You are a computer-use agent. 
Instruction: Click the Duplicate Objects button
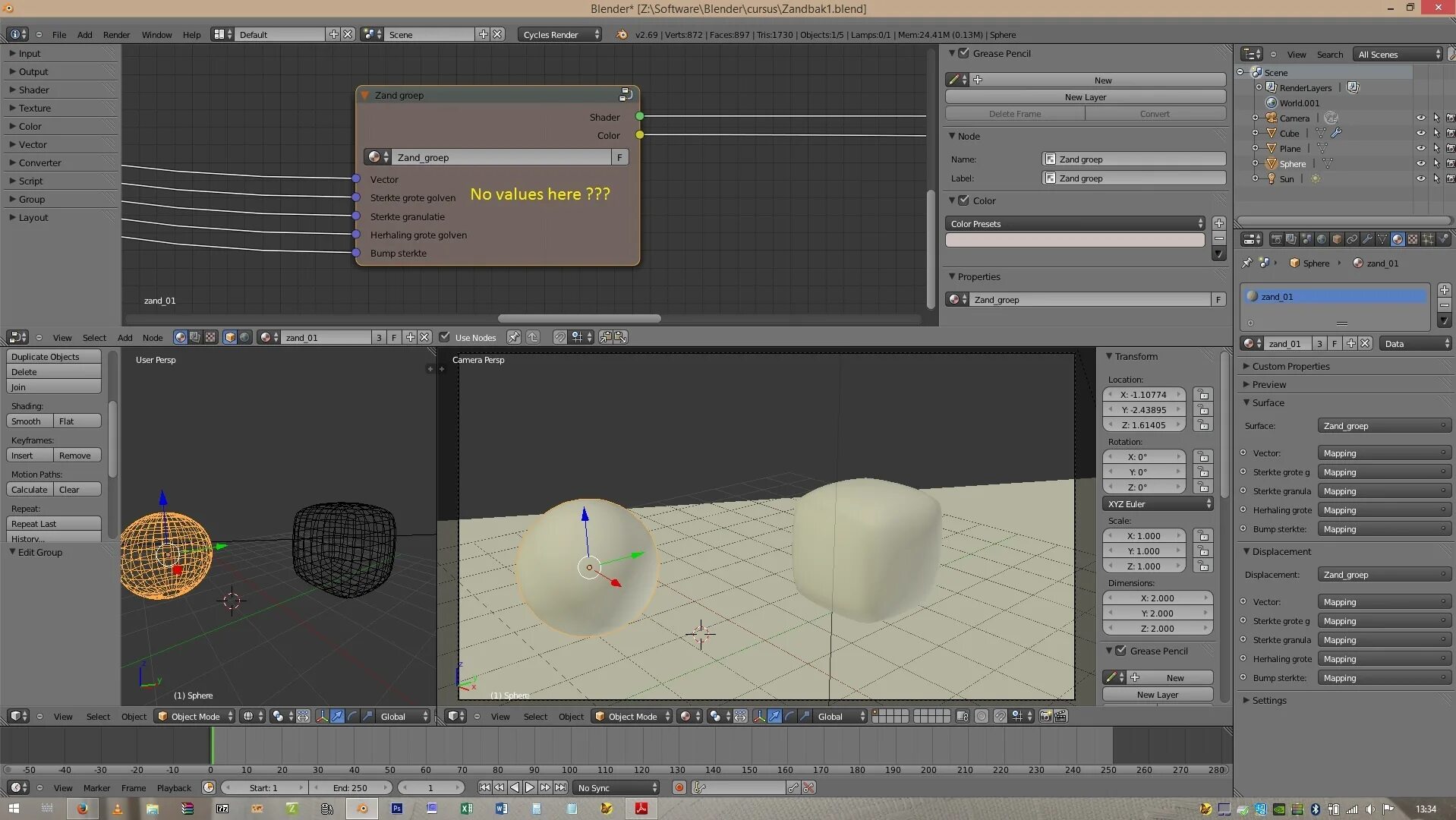tap(54, 356)
